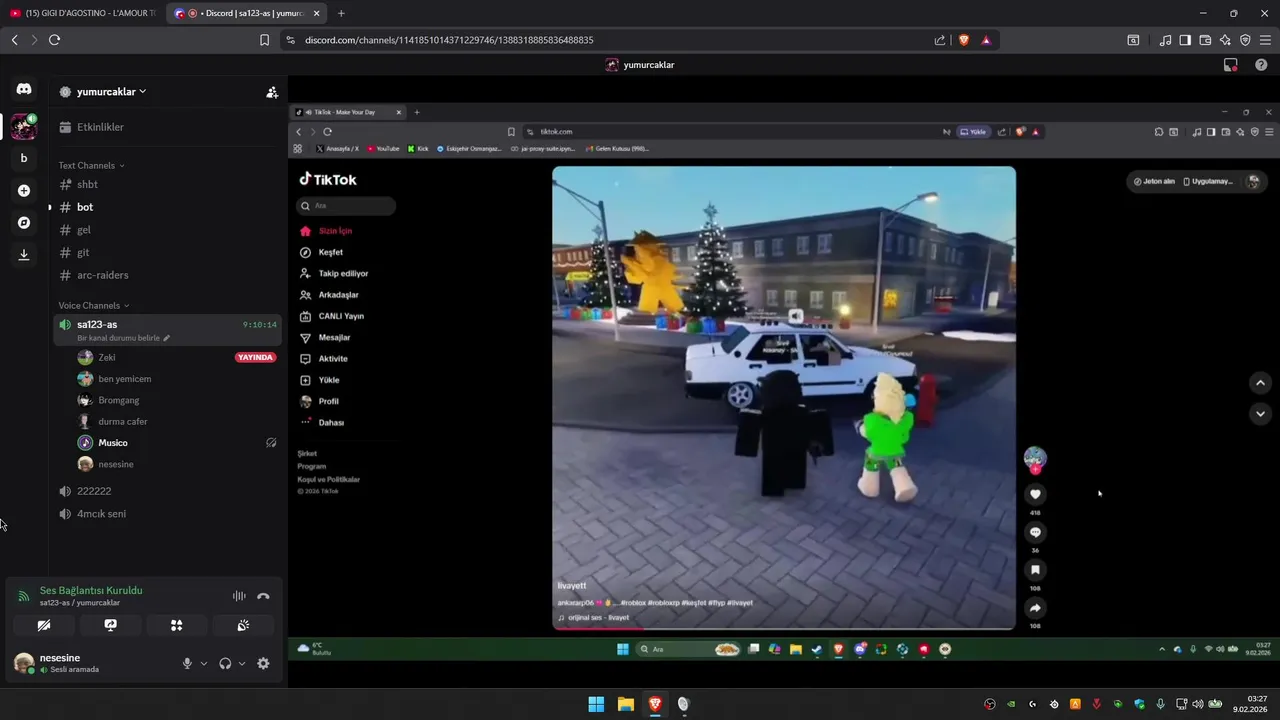Viewport: 1280px width, 720px height.
Task: Open a new browser tab
Action: (341, 13)
